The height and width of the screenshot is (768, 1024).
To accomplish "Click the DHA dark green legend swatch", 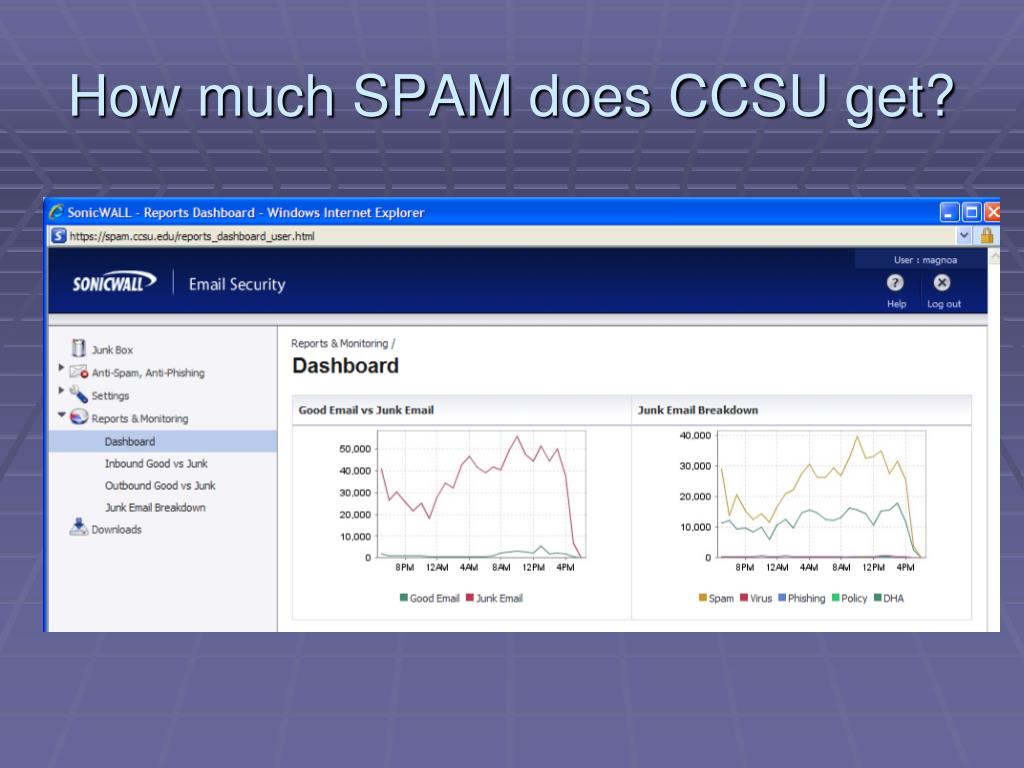I will coord(878,598).
